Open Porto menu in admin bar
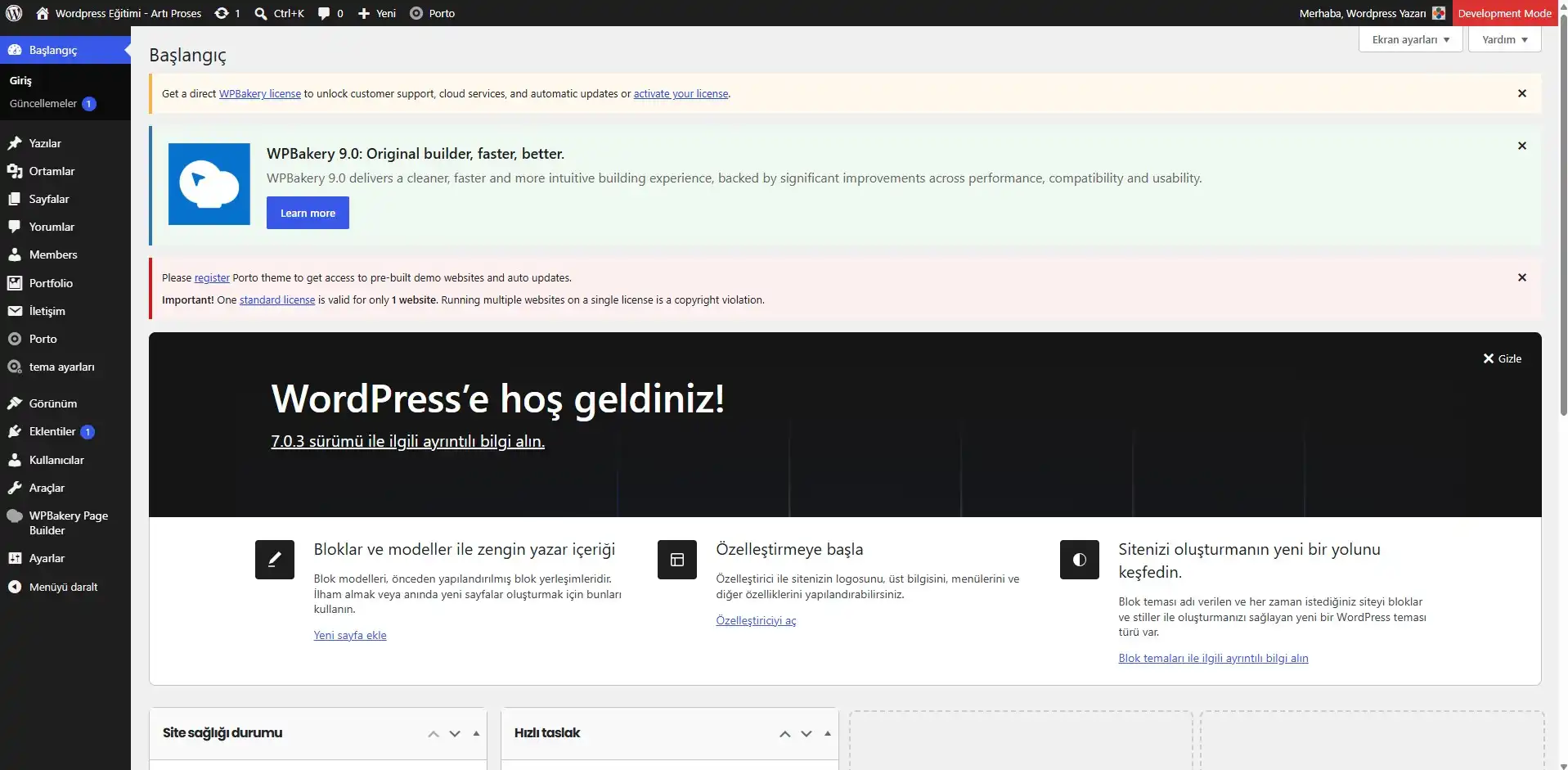This screenshot has height=770, width=1568. coord(432,13)
